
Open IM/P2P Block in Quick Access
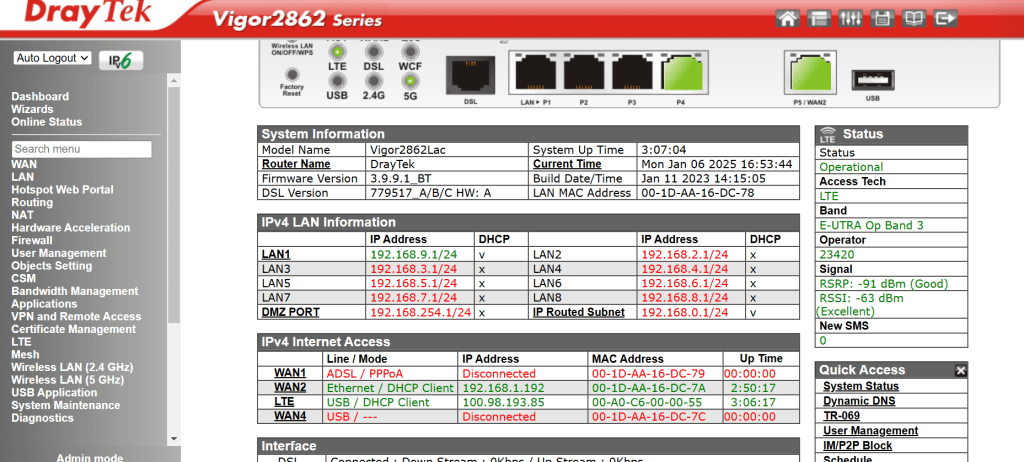click(x=857, y=446)
